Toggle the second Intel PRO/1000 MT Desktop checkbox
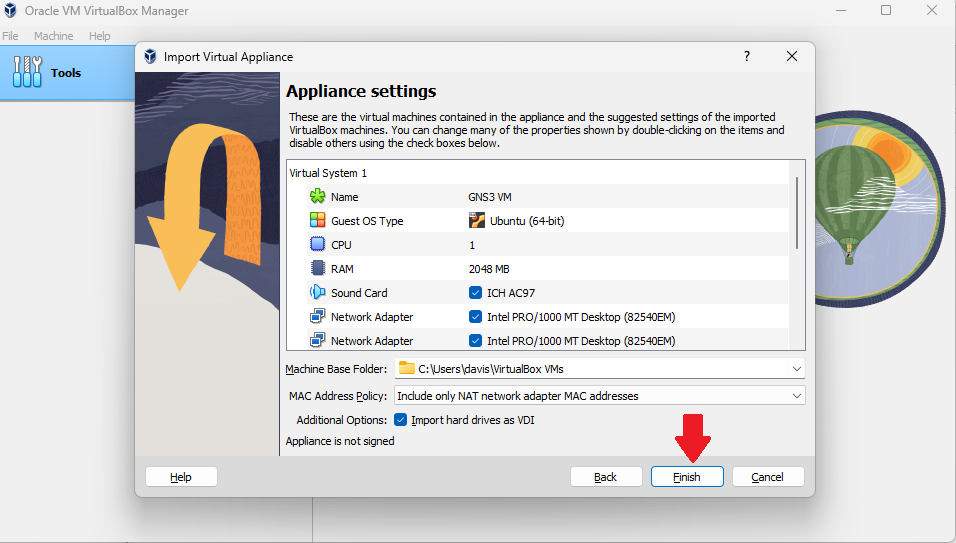The image size is (956, 543). tap(476, 341)
